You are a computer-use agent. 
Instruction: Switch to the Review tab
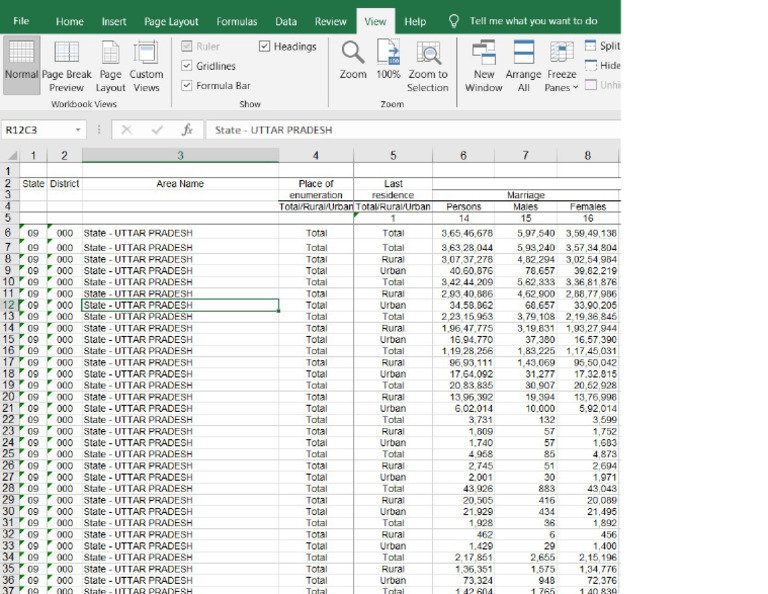pyautogui.click(x=331, y=21)
